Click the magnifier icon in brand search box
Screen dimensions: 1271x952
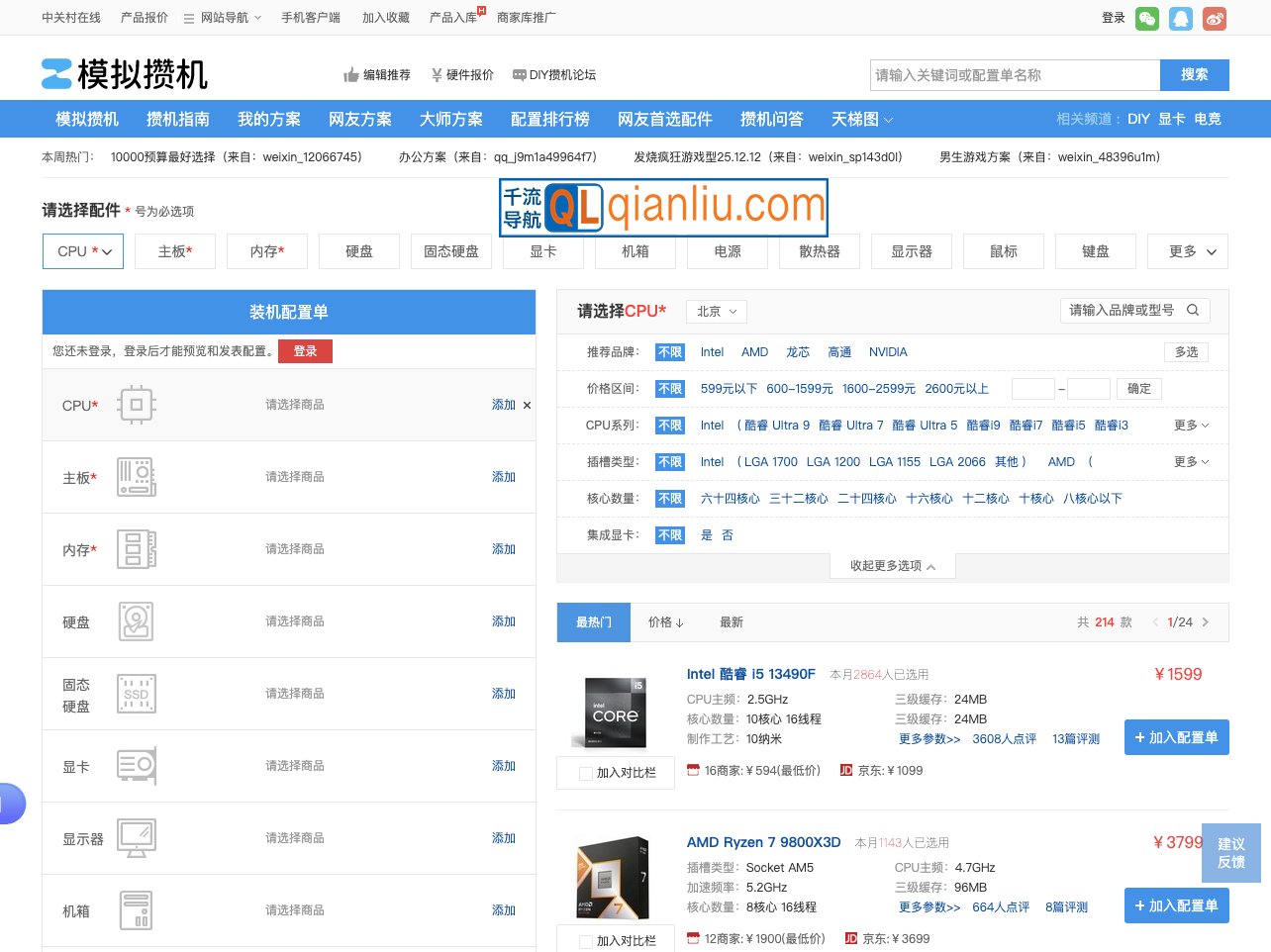coord(1193,311)
